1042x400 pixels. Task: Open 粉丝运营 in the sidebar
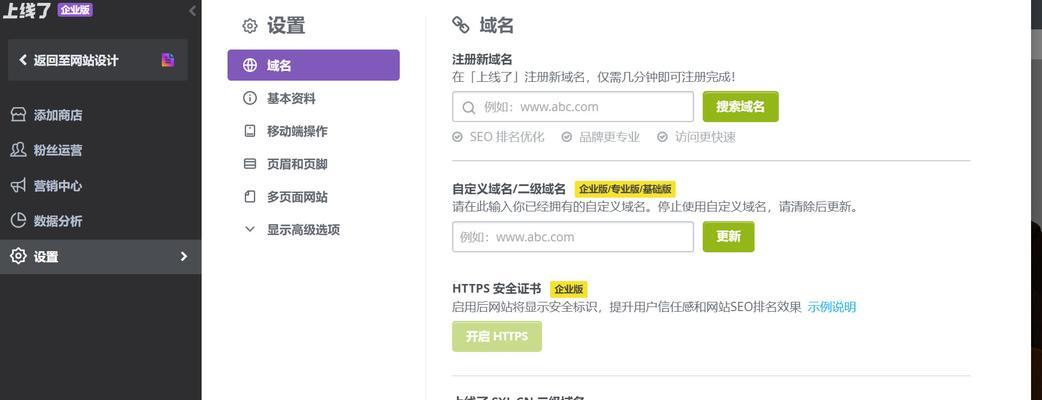58,150
